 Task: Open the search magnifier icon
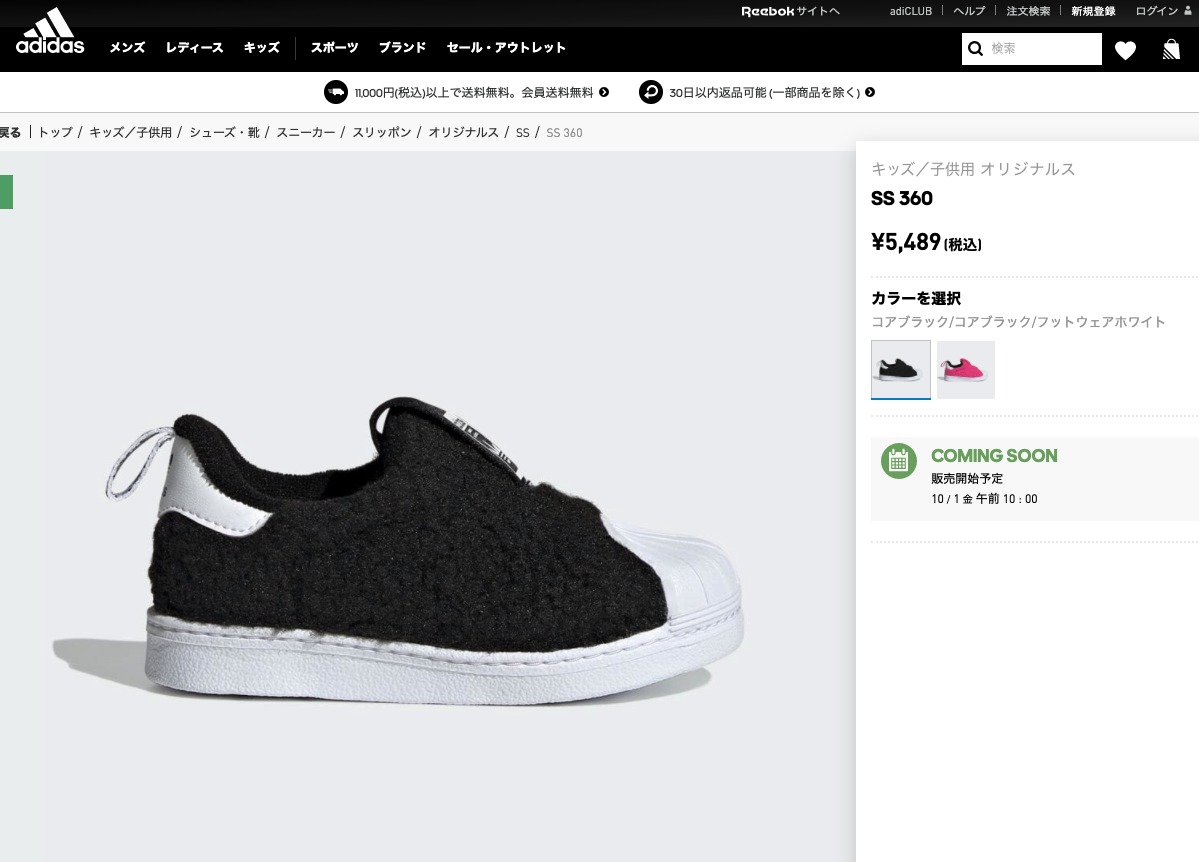976,48
